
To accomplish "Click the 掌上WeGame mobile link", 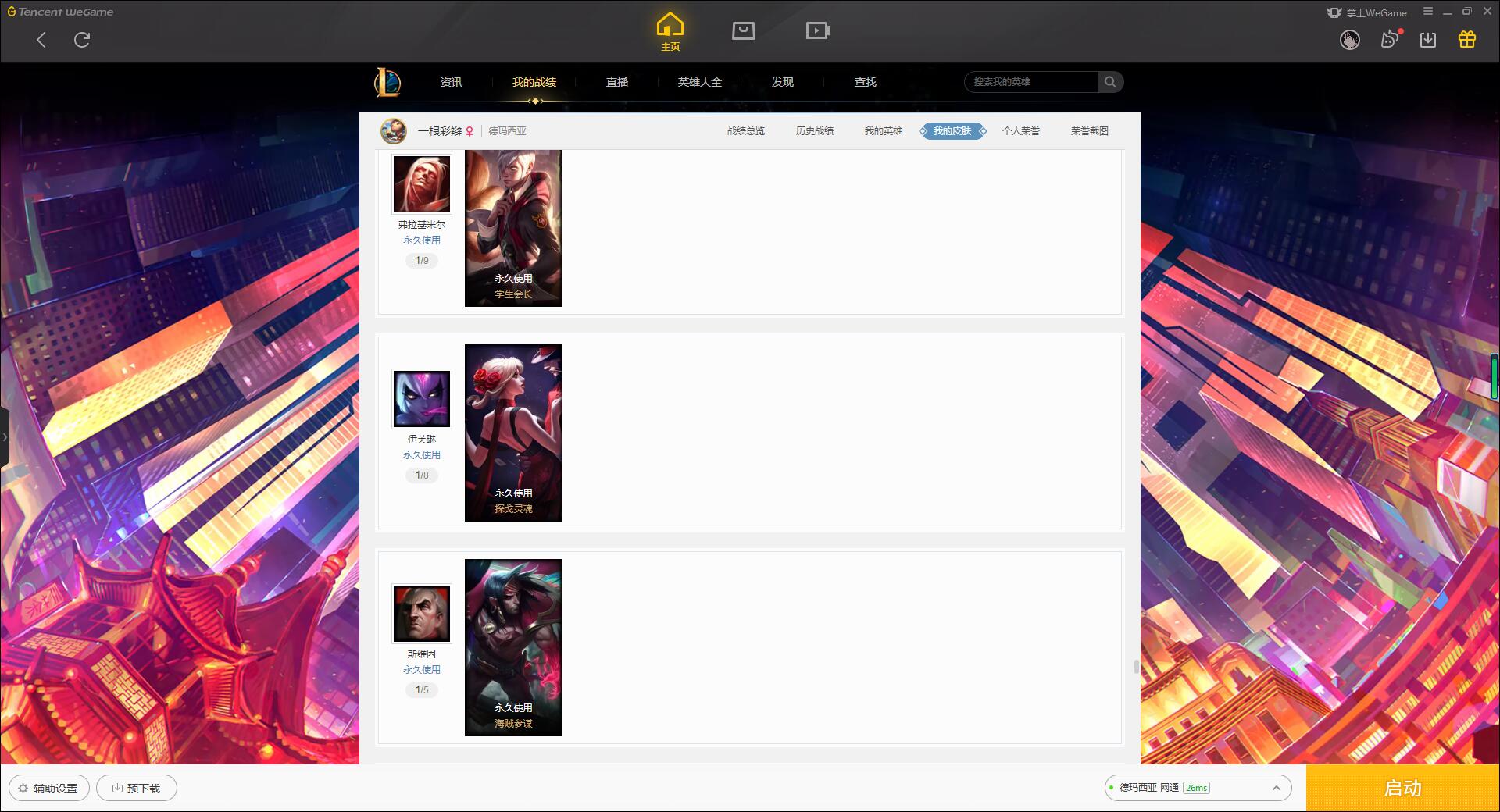I will 1367,12.
